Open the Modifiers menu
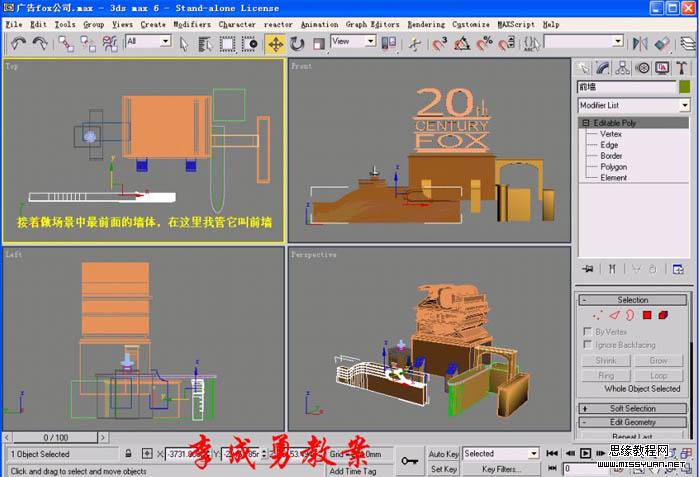 (x=192, y=25)
